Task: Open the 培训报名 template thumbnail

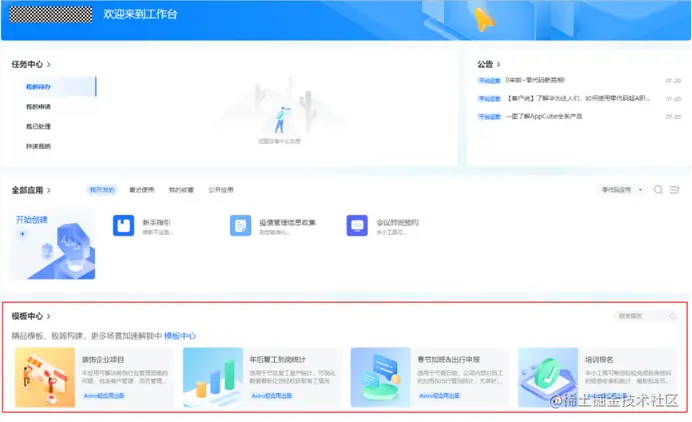Action: click(x=548, y=377)
